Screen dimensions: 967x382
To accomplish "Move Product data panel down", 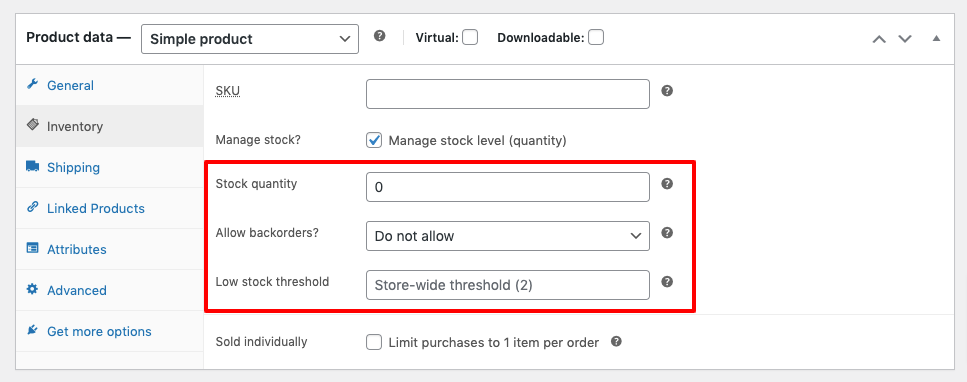I will 905,39.
